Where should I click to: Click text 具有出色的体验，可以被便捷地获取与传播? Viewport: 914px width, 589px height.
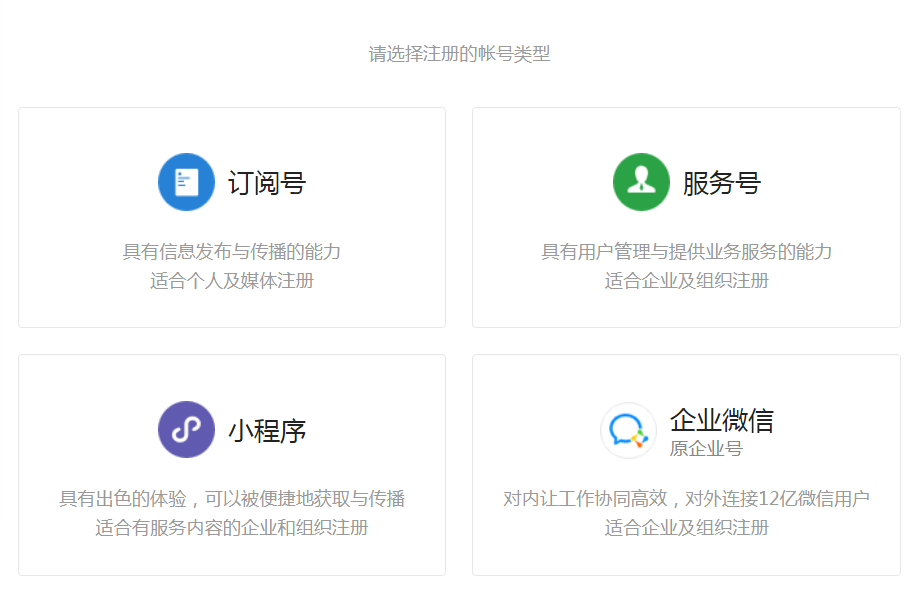point(231,499)
